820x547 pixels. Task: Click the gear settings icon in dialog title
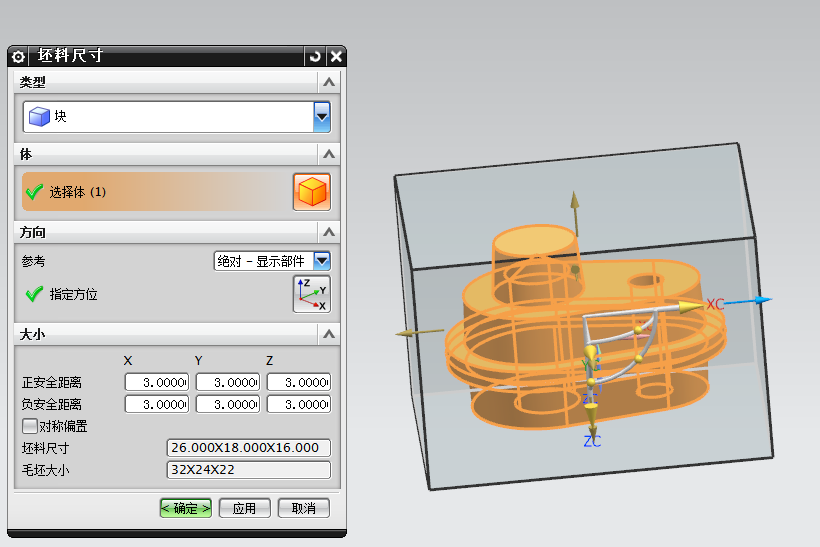click(18, 56)
